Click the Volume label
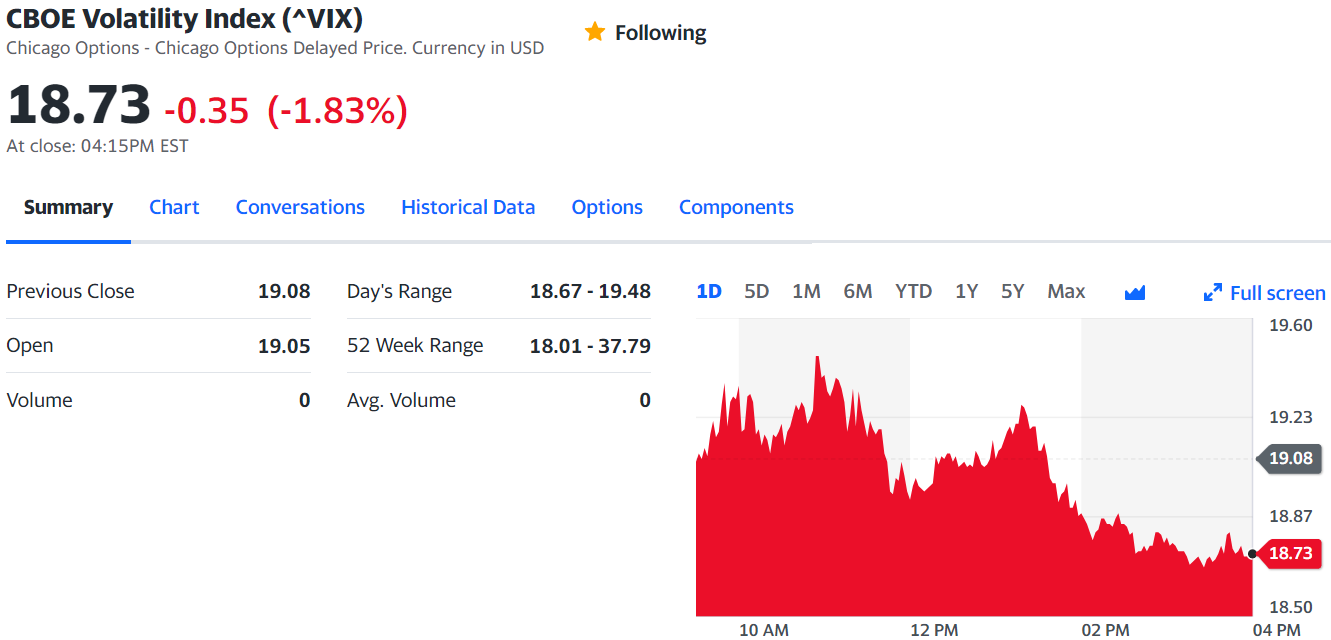Screen dimensions: 1331x640 coord(39,400)
